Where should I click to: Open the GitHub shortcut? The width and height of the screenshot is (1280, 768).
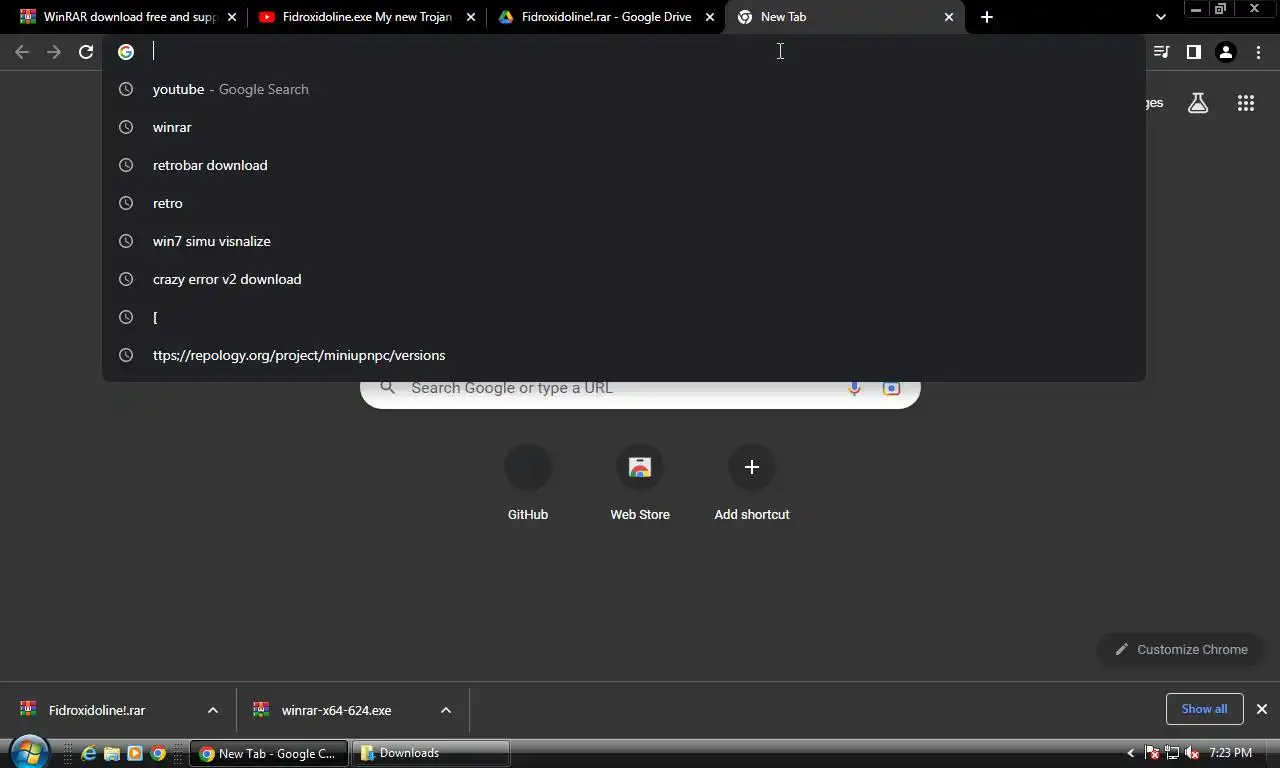[528, 484]
